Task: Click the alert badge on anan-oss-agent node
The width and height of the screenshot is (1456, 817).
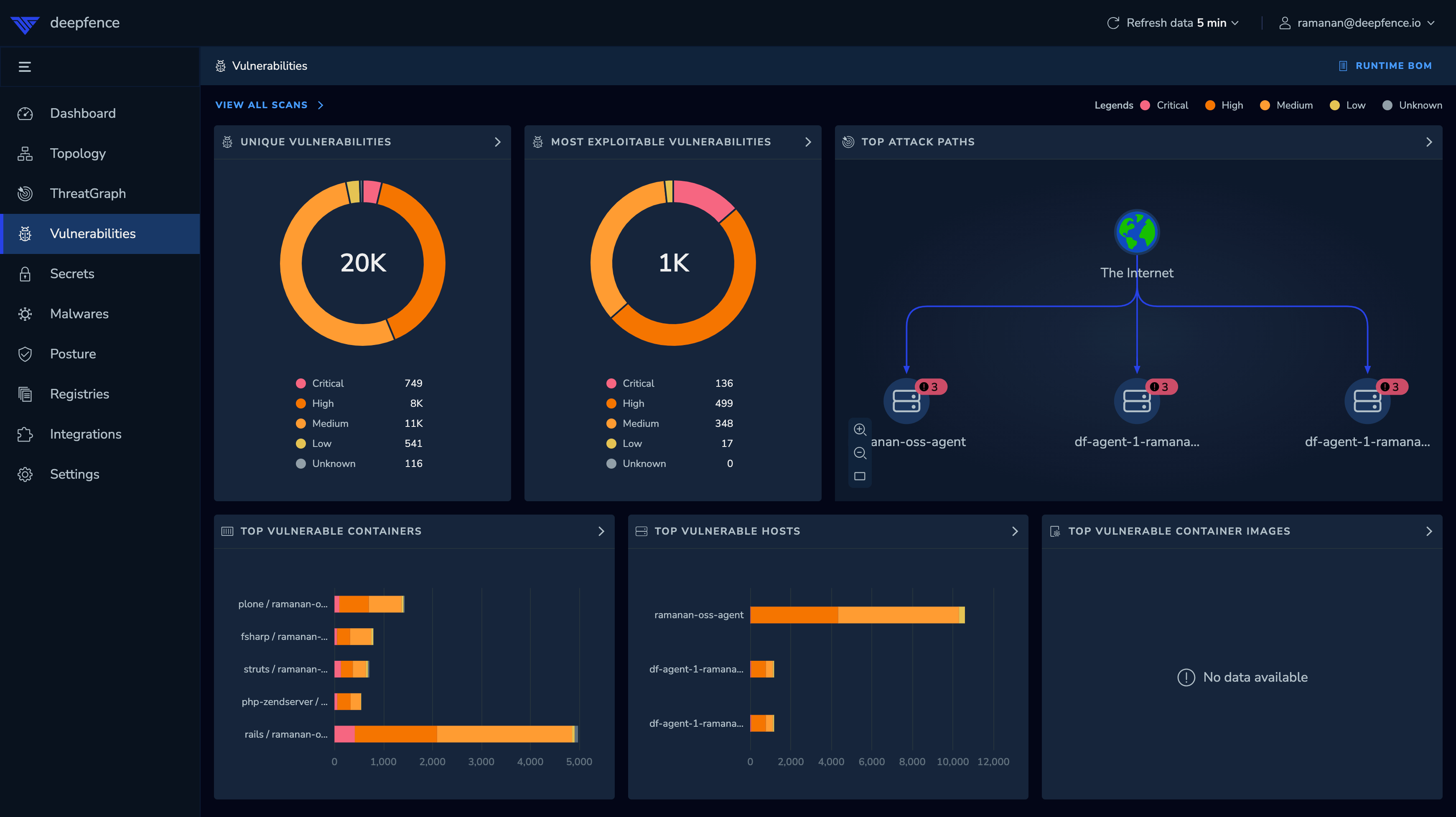Action: [930, 387]
